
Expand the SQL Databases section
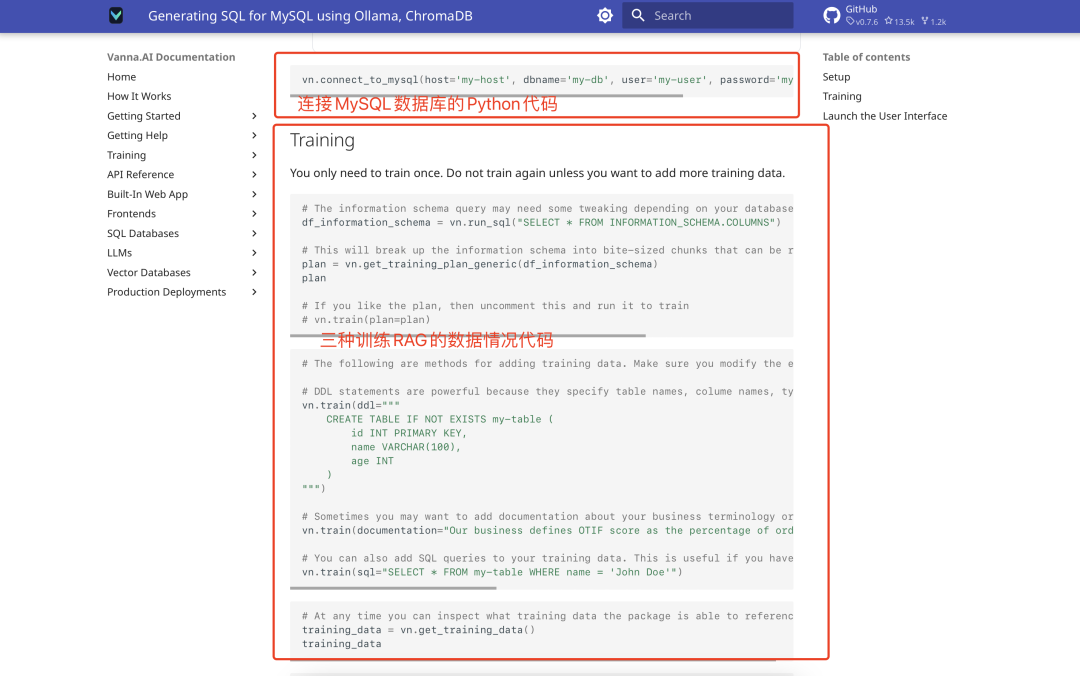[x=254, y=234]
